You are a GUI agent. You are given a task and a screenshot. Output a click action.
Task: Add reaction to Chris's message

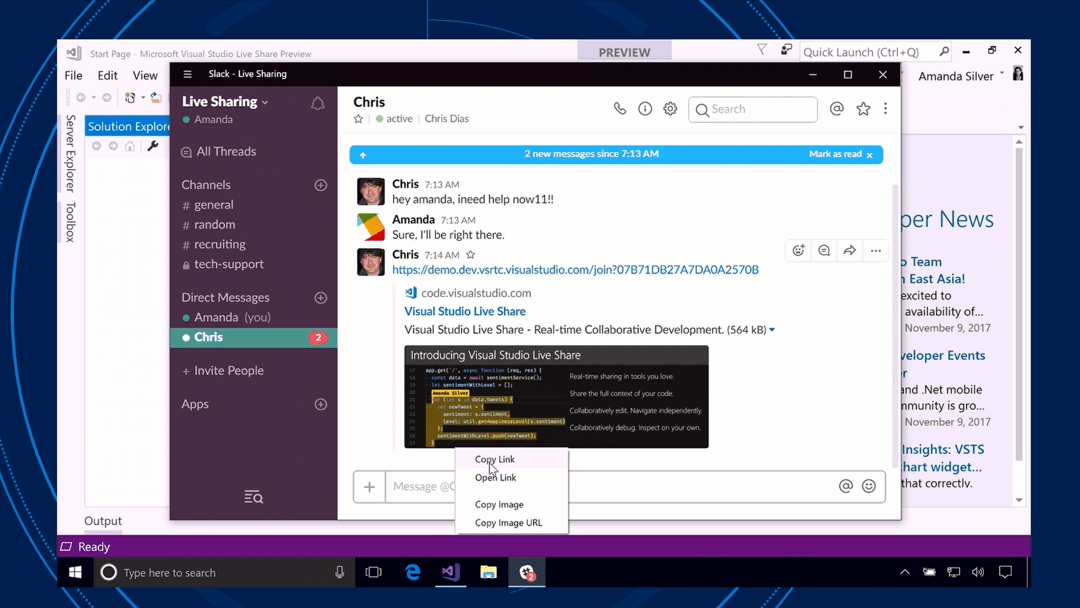pos(798,251)
